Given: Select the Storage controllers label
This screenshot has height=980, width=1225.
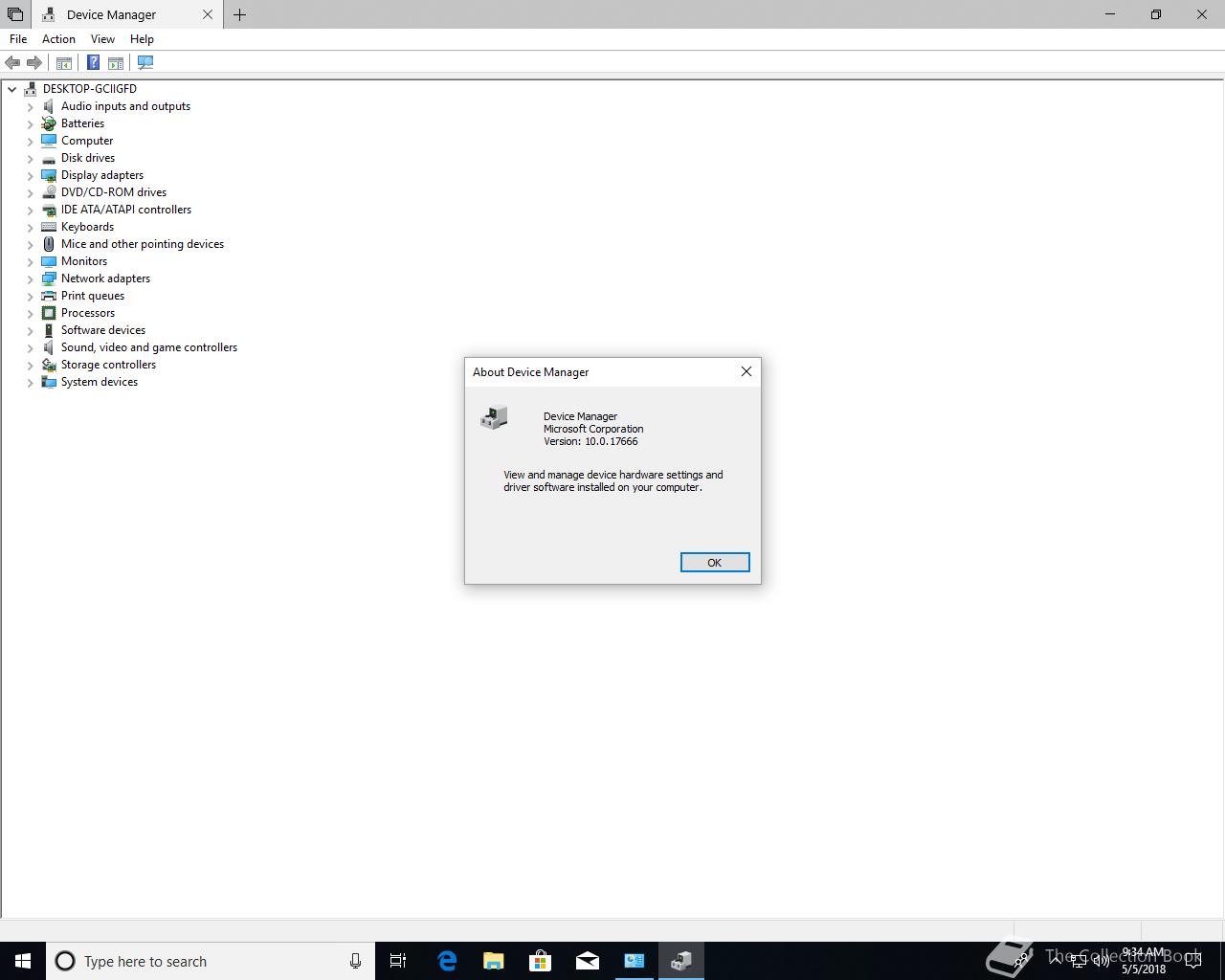Looking at the screenshot, I should click(x=108, y=365).
